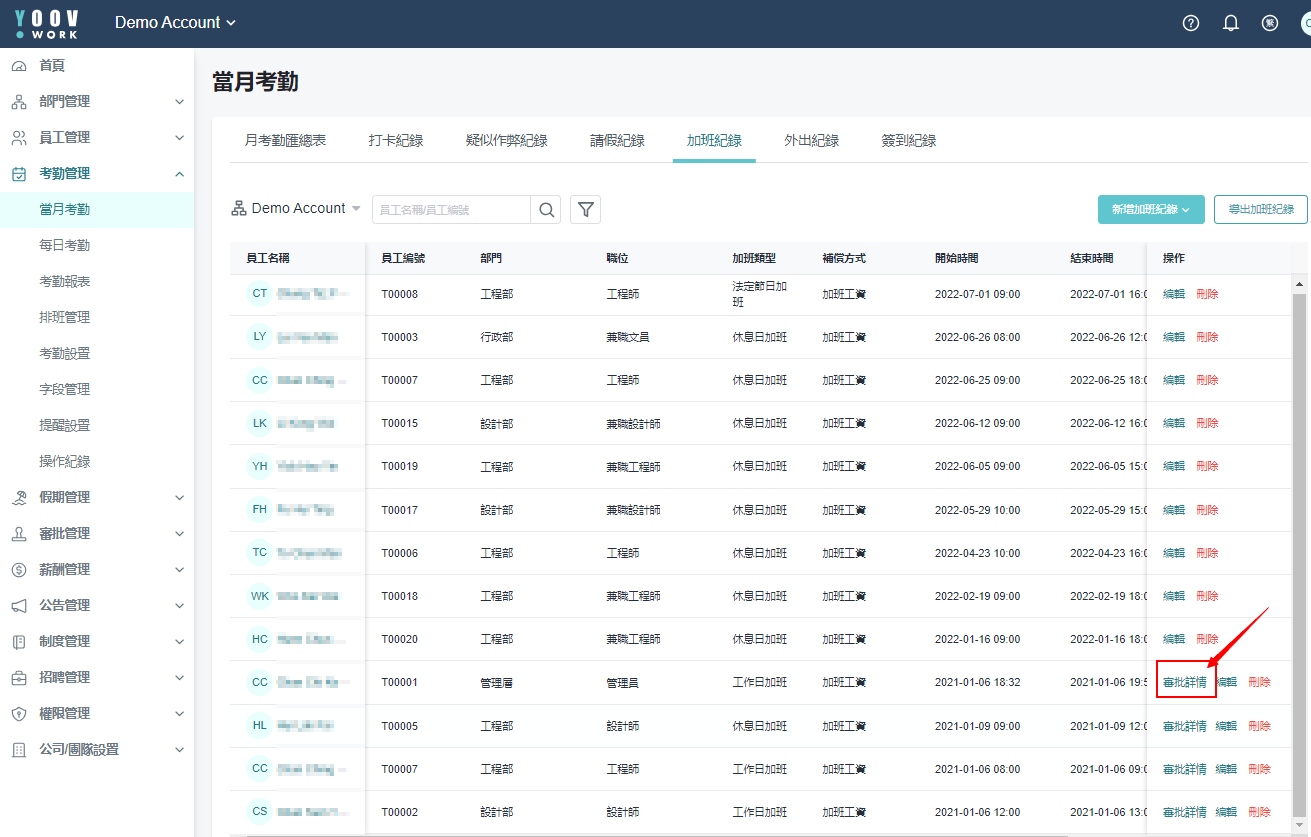1311x837 pixels.
Task: Click the employee name search field
Action: [451, 210]
